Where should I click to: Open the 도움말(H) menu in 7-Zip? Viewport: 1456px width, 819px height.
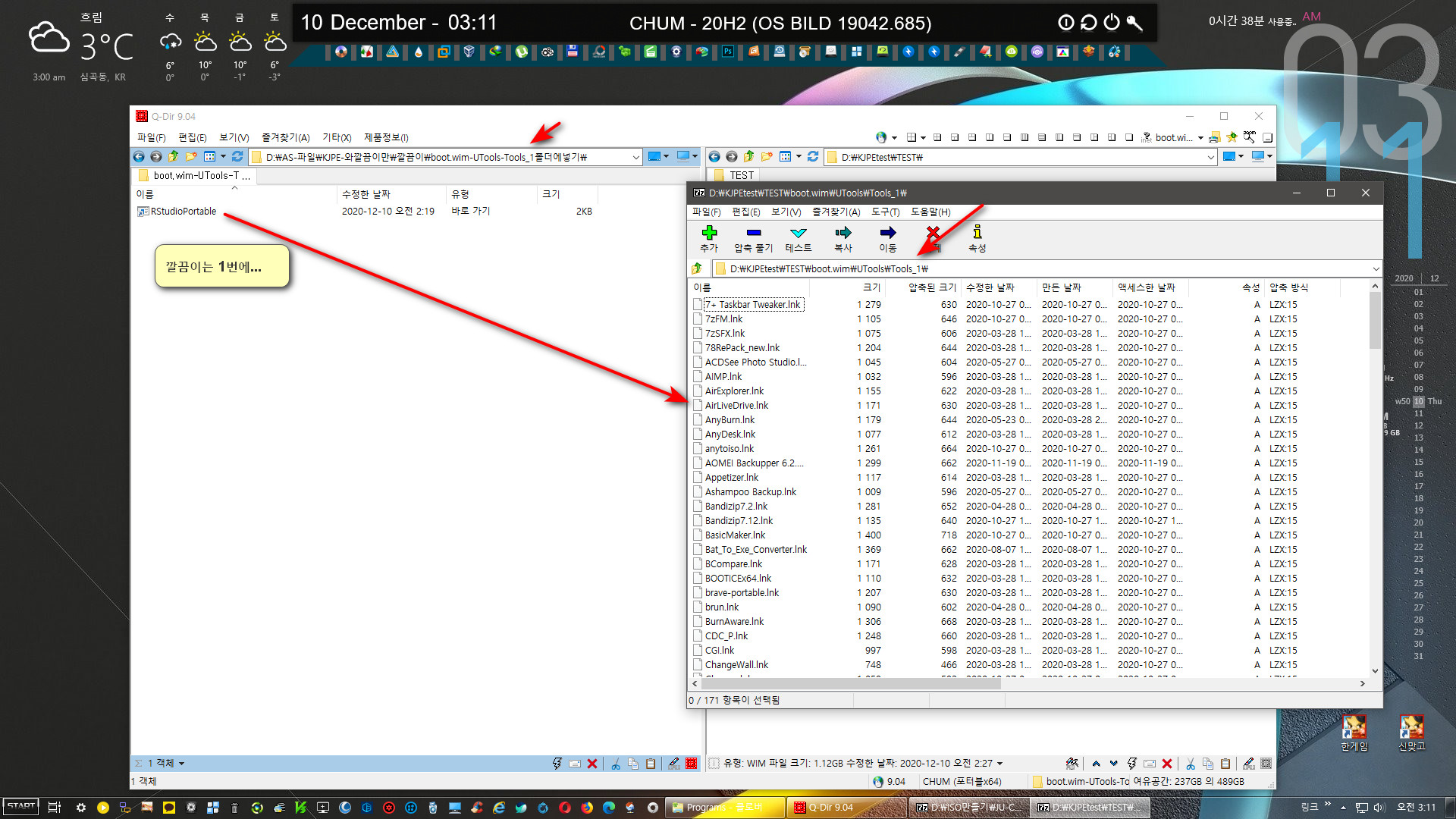tap(930, 212)
